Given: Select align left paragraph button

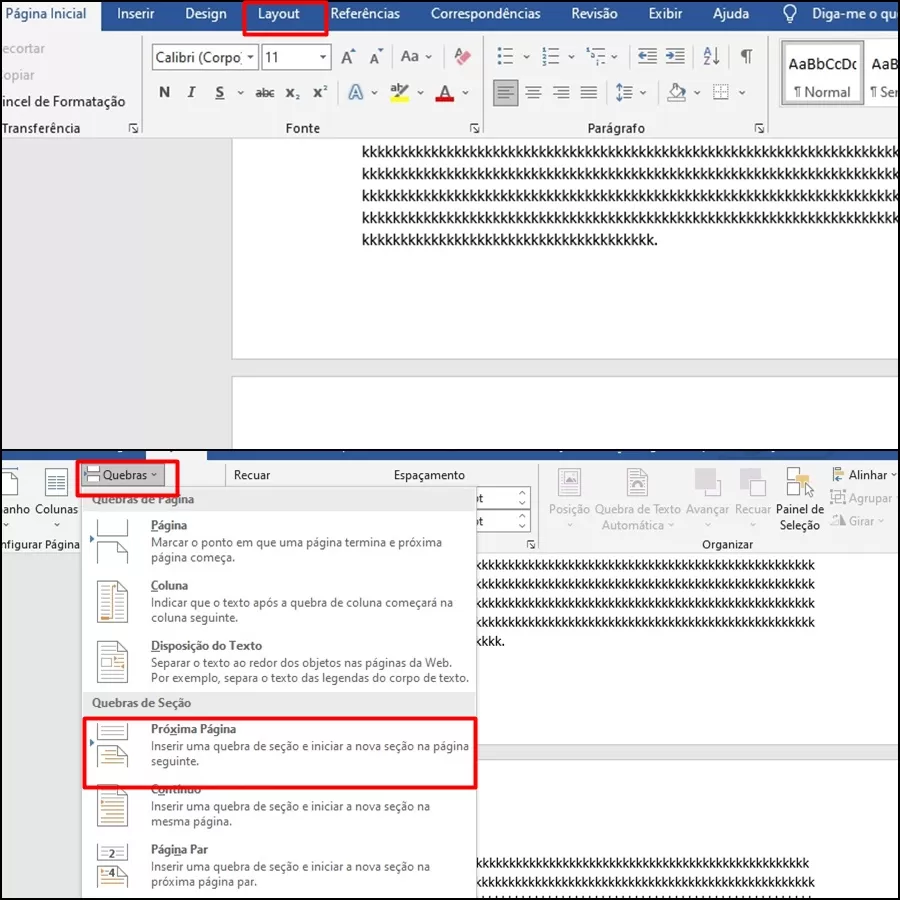Looking at the screenshot, I should click(505, 92).
